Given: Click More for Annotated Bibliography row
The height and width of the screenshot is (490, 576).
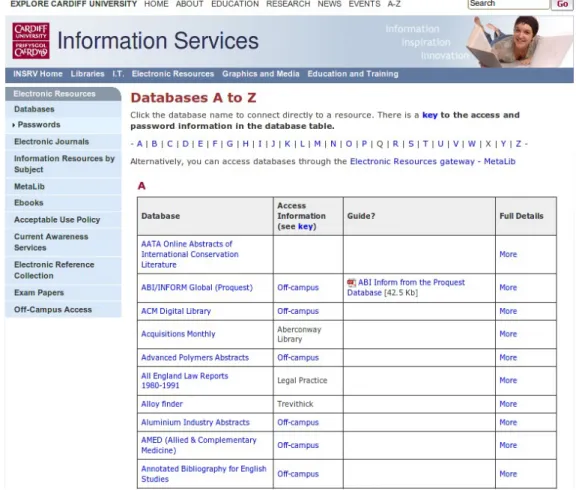Looking at the screenshot, I should pyautogui.click(x=508, y=473).
